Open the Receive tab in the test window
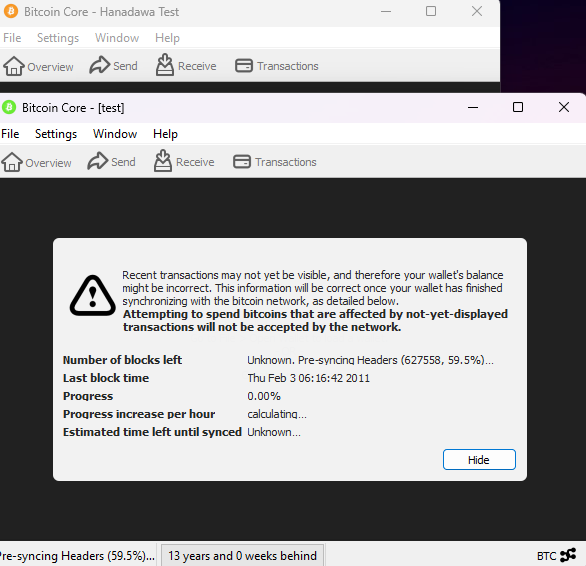Image resolution: width=586 pixels, height=566 pixels. point(184,162)
